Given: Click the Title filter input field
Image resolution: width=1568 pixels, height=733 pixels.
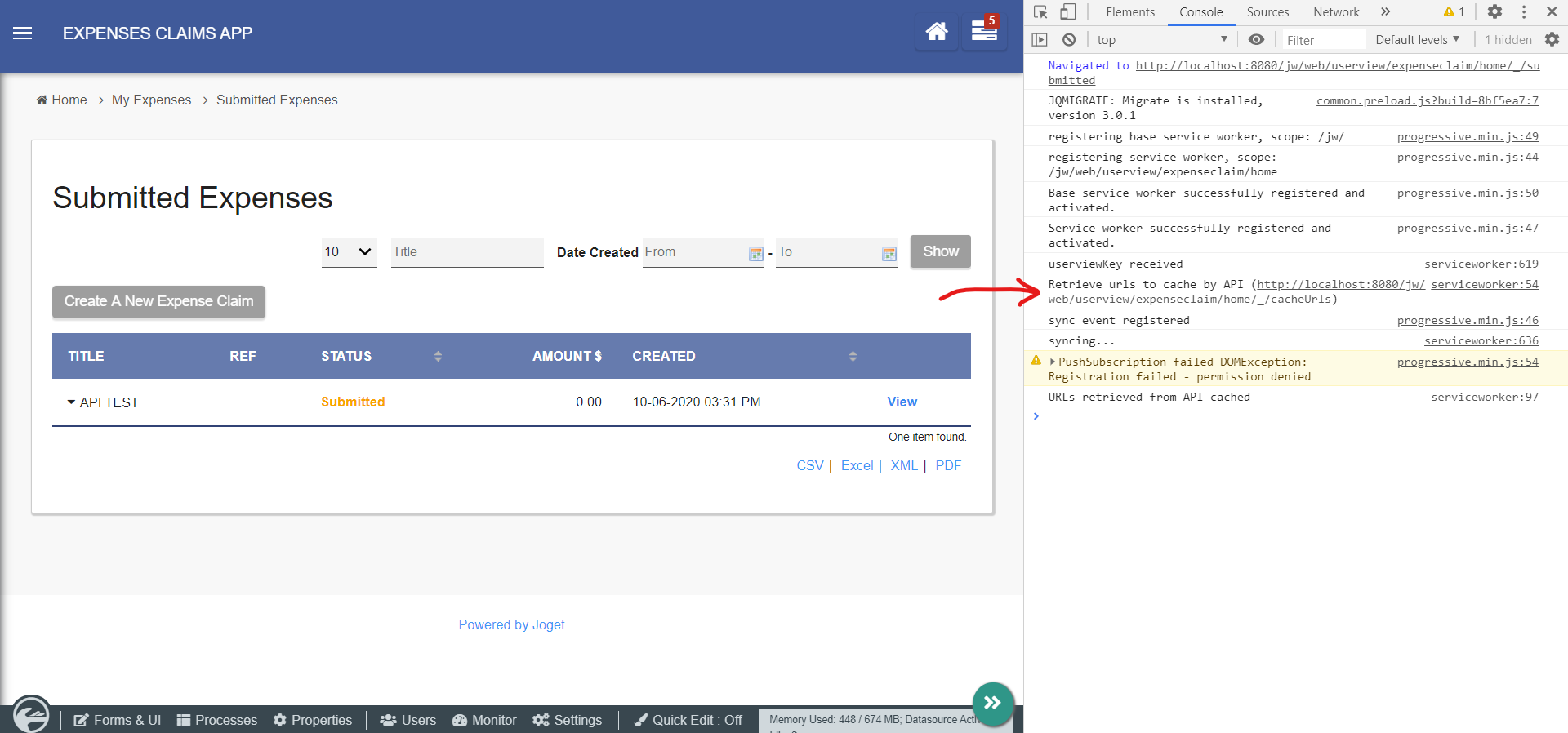Looking at the screenshot, I should tap(466, 252).
